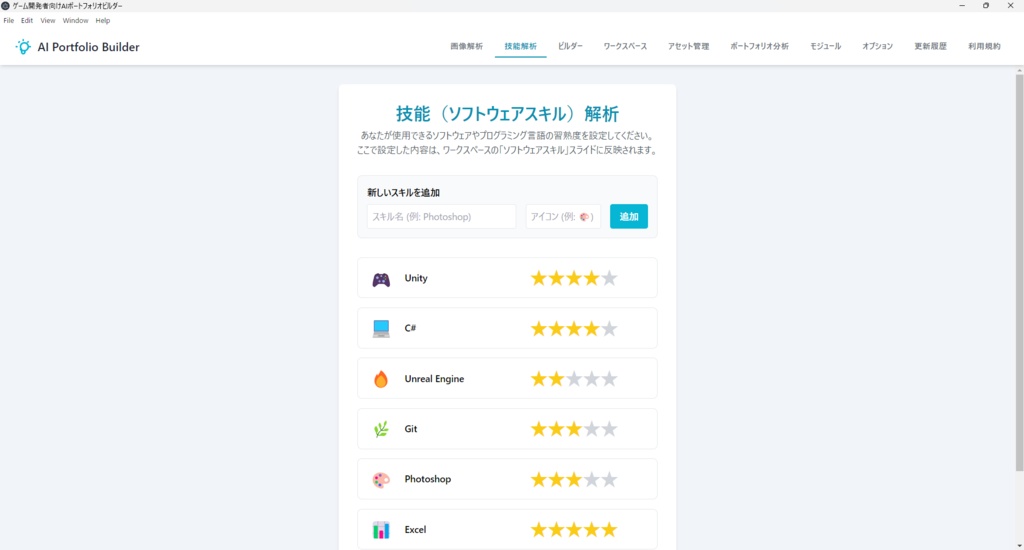
Task: Click the Excel skill name
Action: point(415,530)
